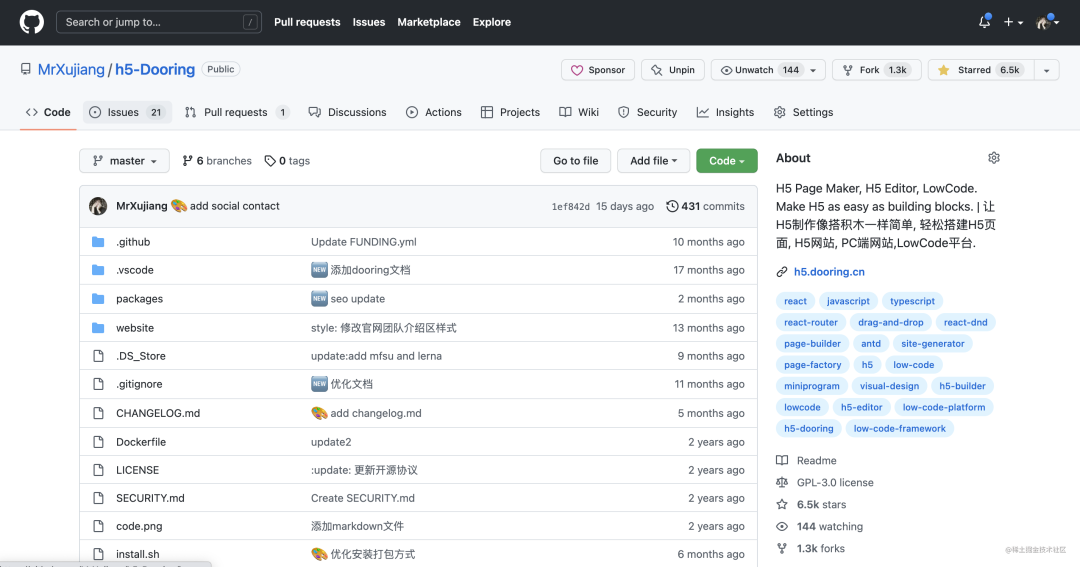Switch to the Issues tab

[x=127, y=112]
